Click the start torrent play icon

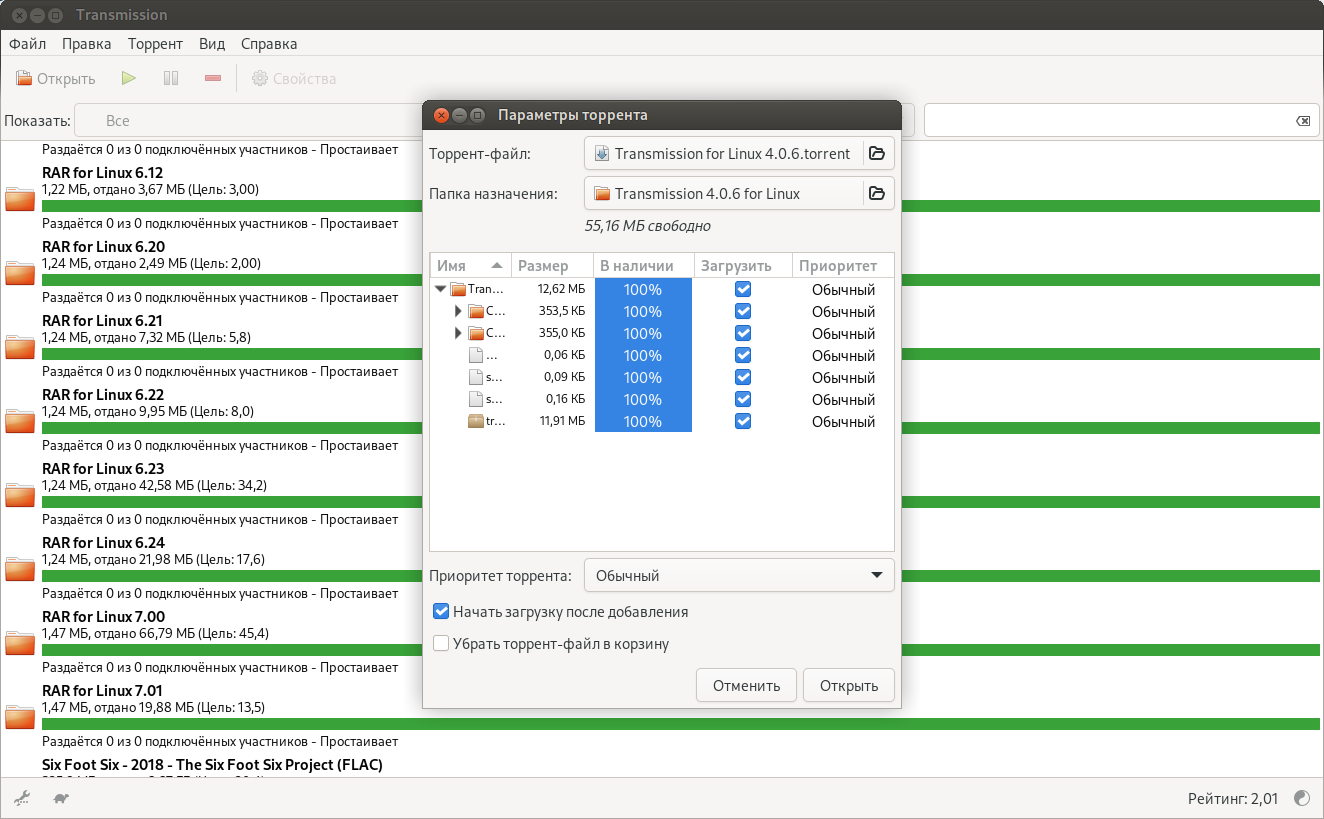coord(128,78)
